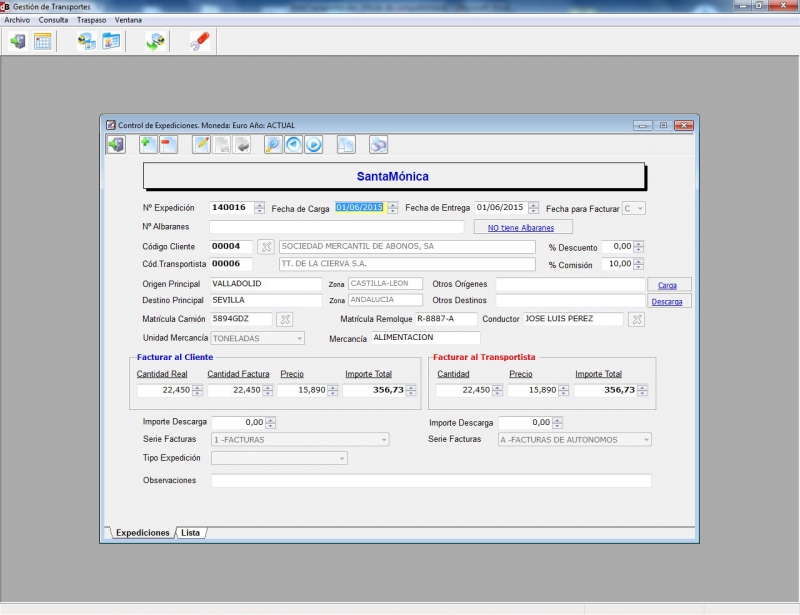Click the 'NO tiene Albaranes' button
800x615 pixels.
point(520,228)
